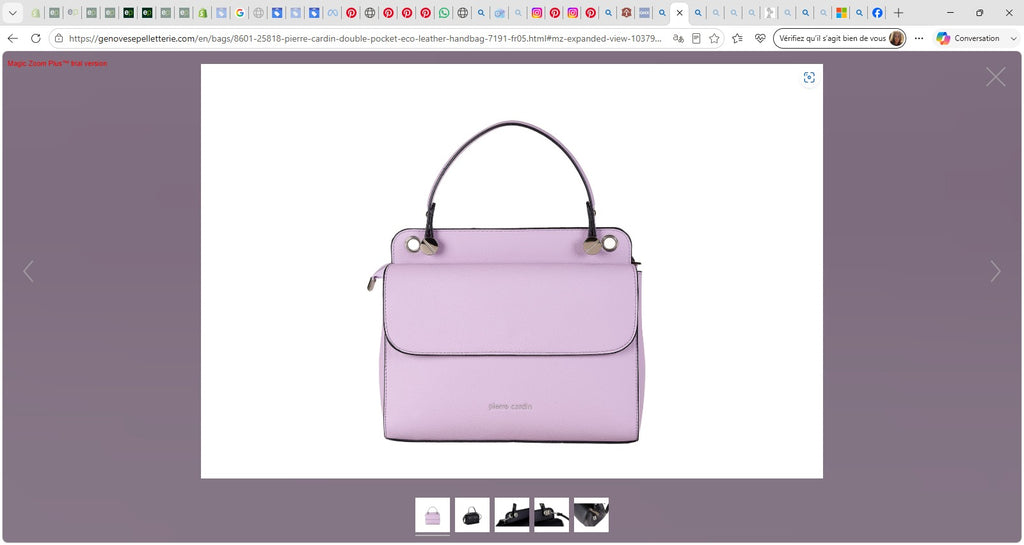Viewport: 1024px width, 545px height.
Task: Toggle fullscreen view of the image
Action: pyautogui.click(x=809, y=78)
